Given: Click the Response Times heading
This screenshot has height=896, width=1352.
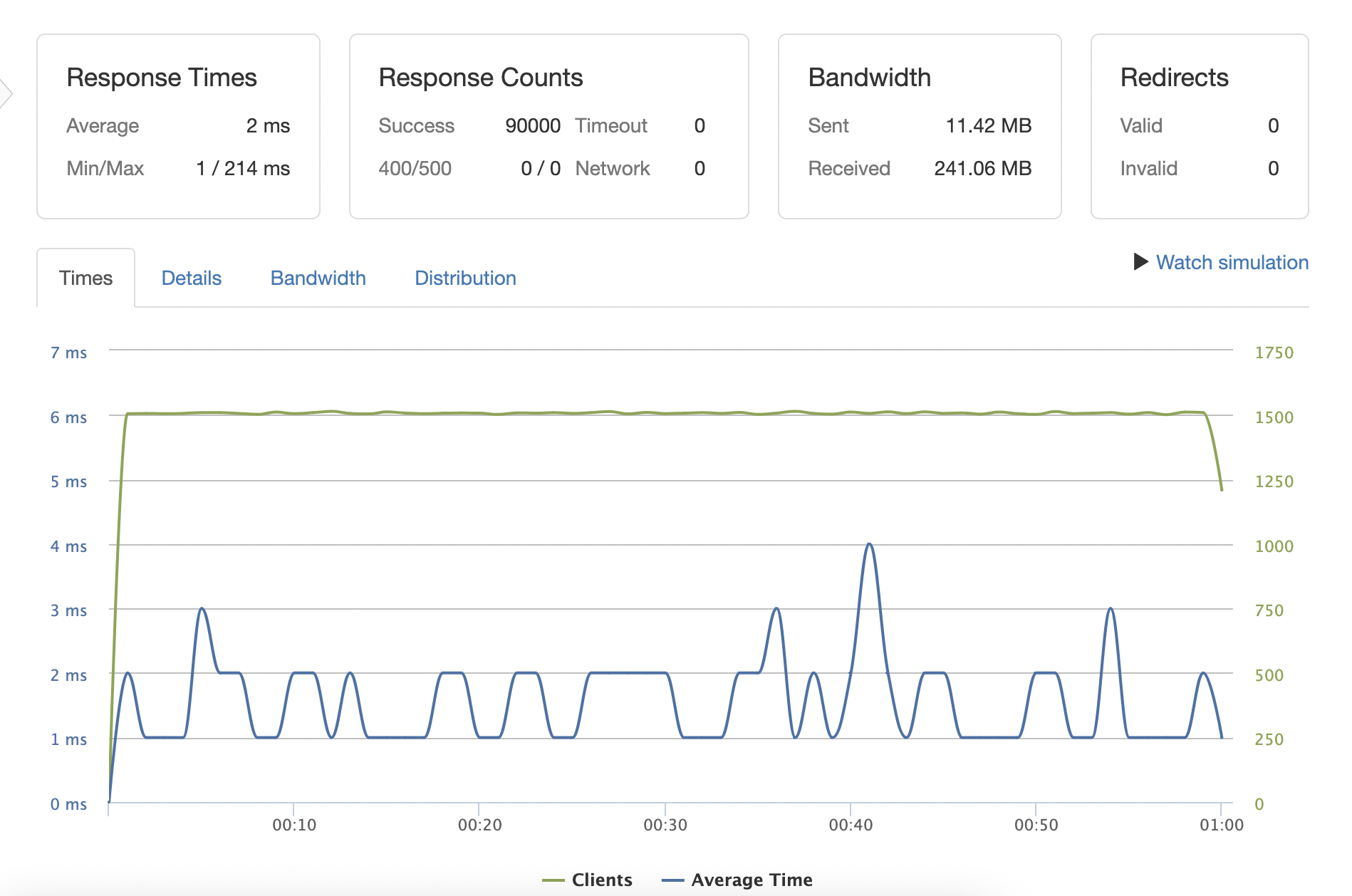Looking at the screenshot, I should pyautogui.click(x=162, y=77).
